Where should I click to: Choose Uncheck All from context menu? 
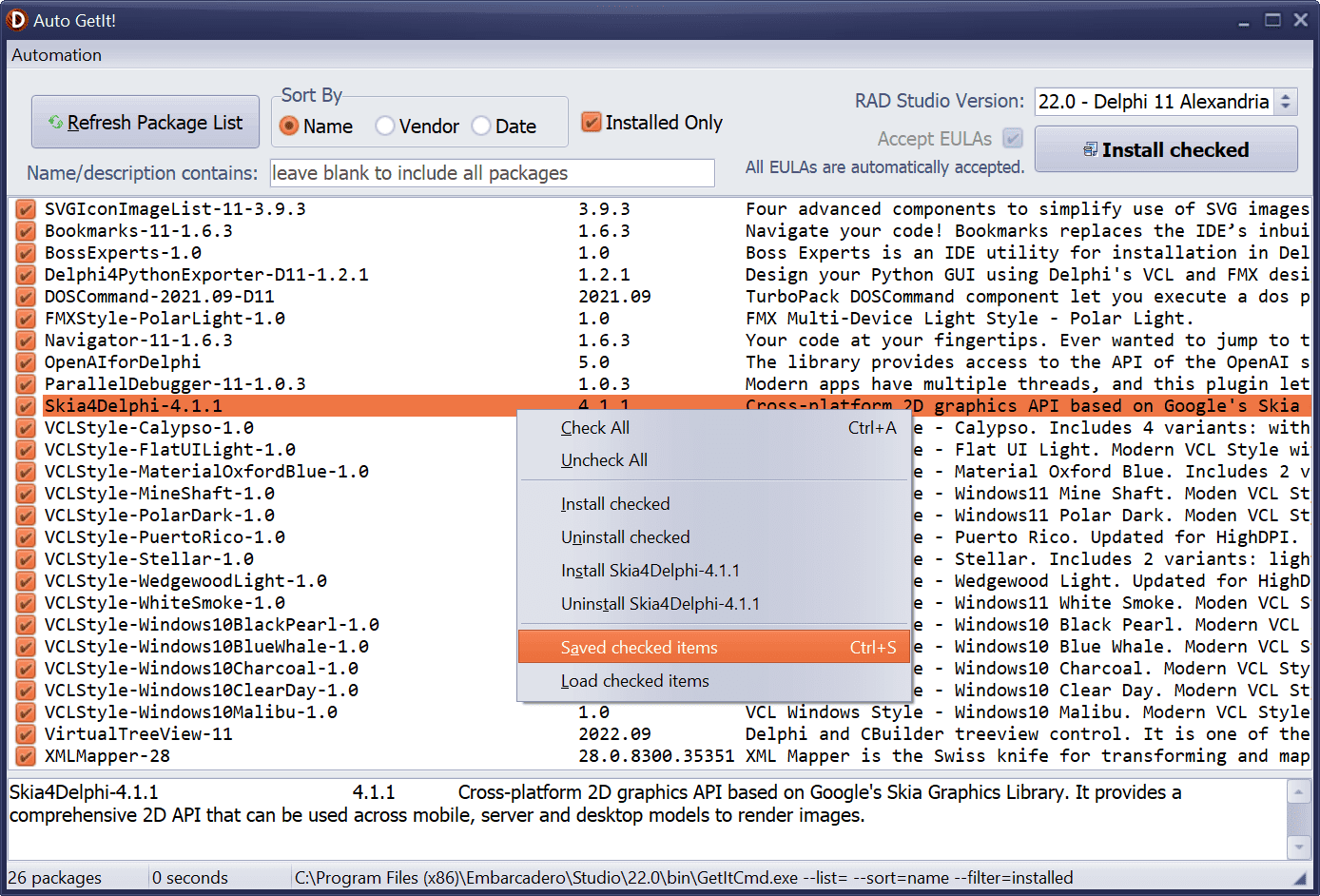click(714, 460)
